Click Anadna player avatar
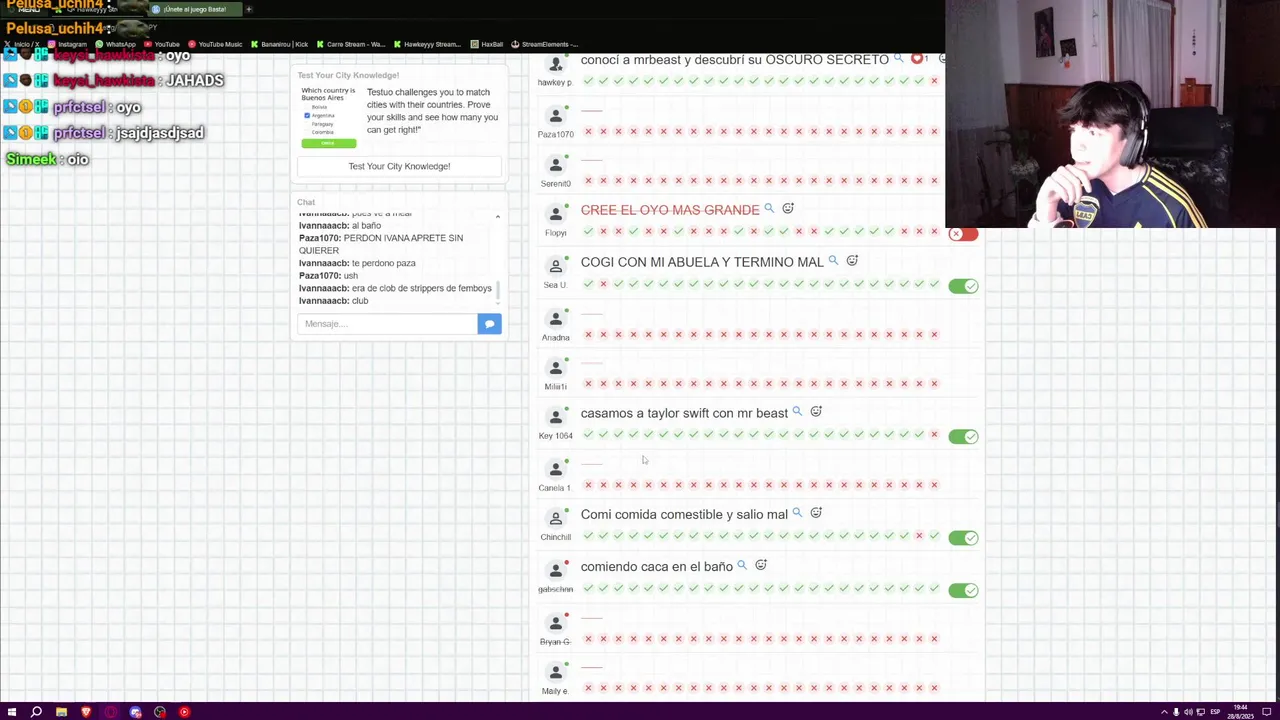This screenshot has width=1280, height=720. click(556, 318)
